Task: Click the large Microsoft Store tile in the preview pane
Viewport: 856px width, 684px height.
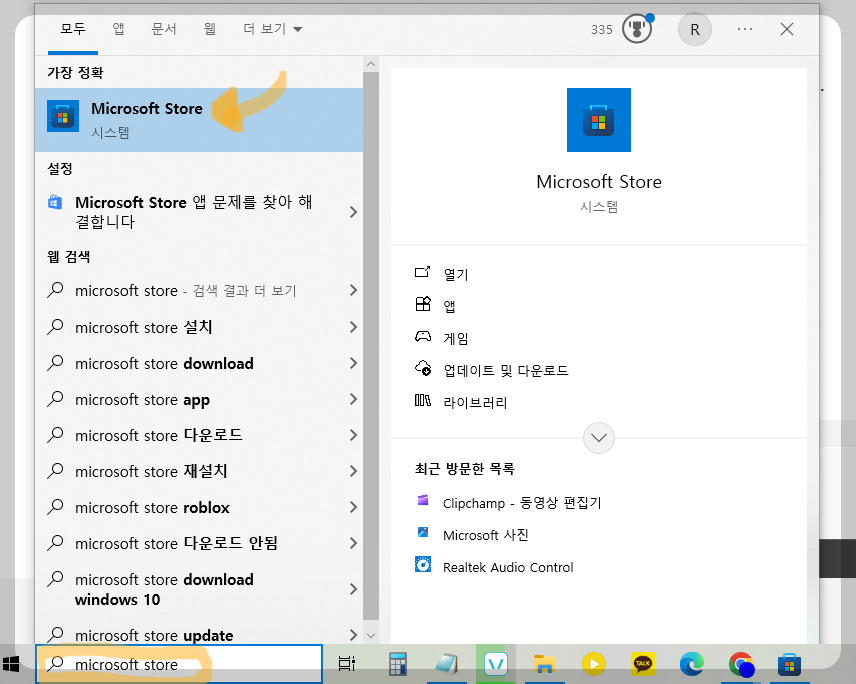Action: (598, 120)
